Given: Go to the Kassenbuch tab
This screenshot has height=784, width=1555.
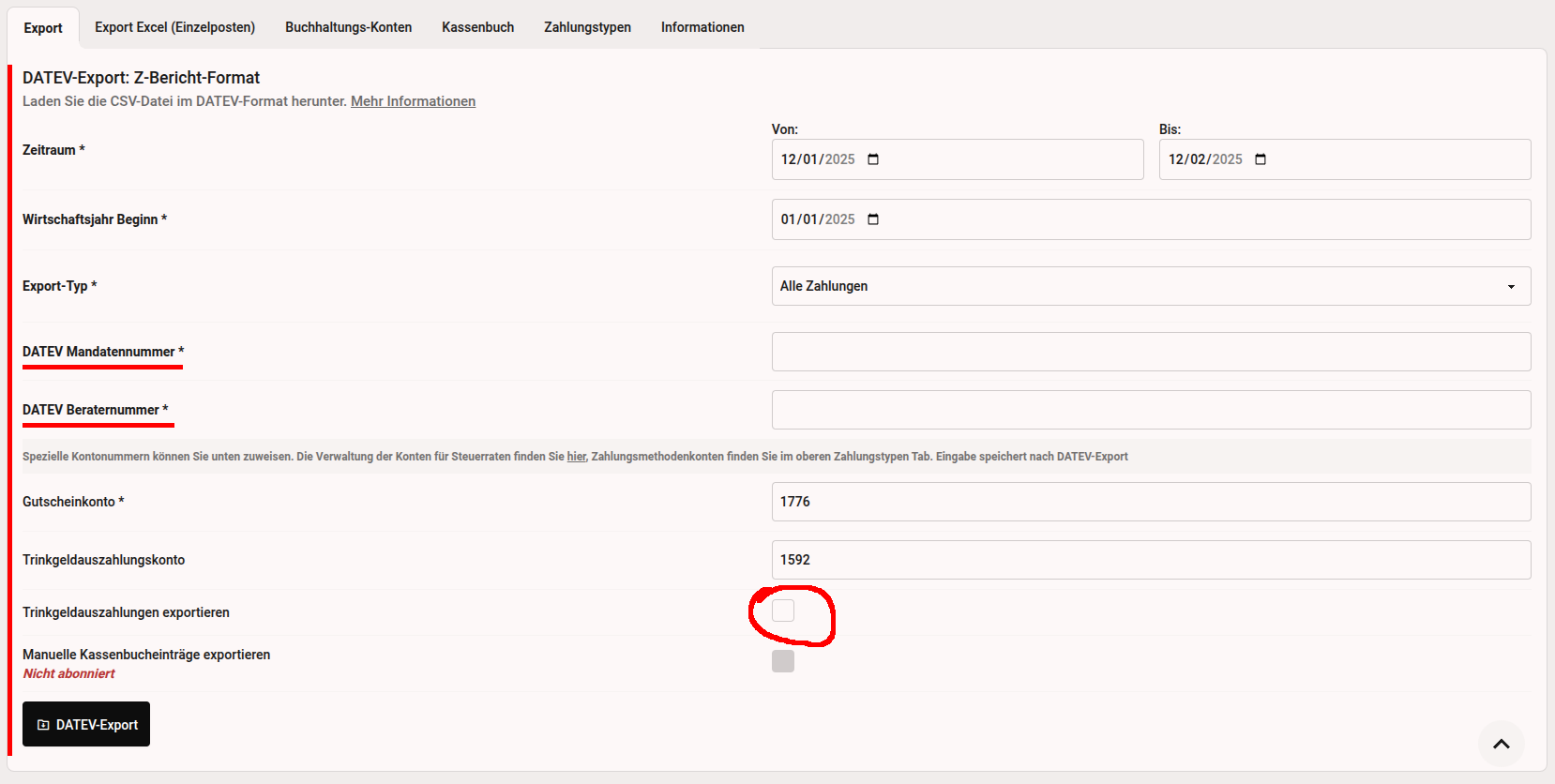Looking at the screenshot, I should (x=478, y=27).
